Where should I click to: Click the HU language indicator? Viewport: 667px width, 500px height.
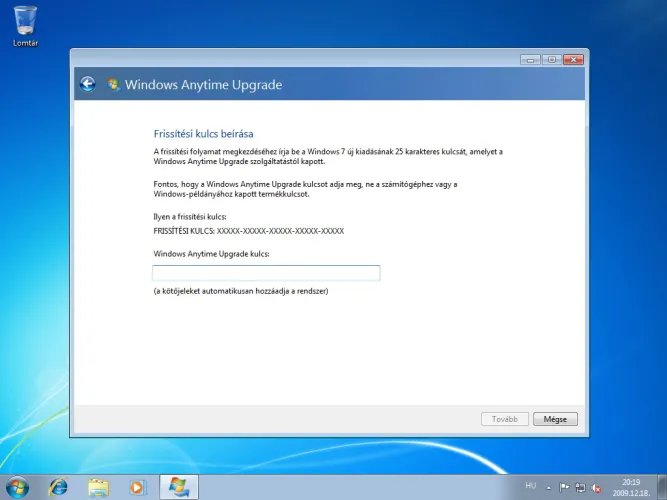530,486
